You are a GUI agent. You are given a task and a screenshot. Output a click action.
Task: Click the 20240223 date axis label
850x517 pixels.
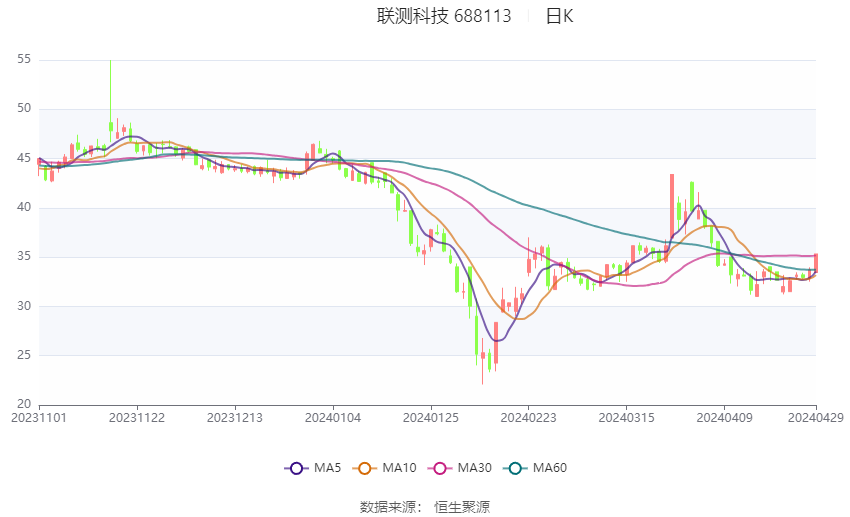528,417
